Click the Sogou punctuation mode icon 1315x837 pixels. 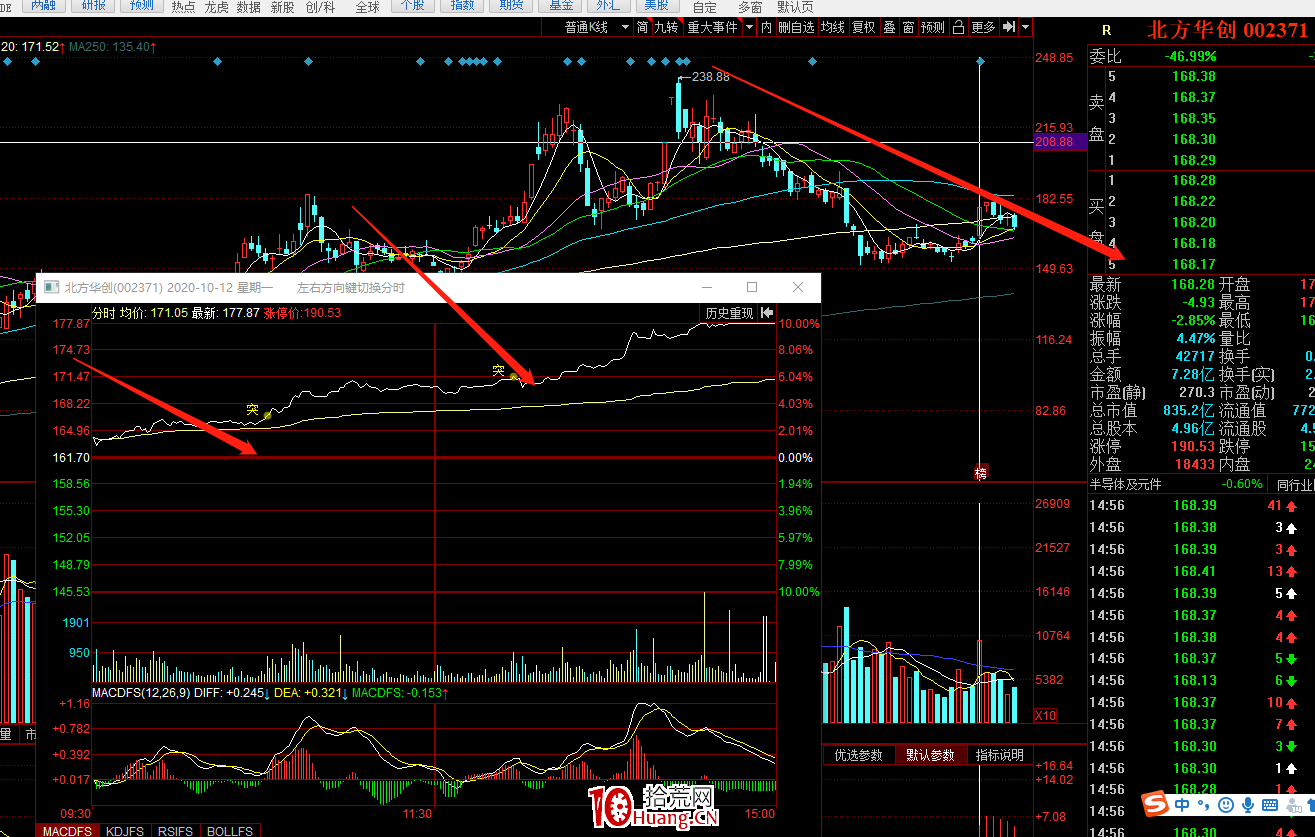click(1203, 805)
